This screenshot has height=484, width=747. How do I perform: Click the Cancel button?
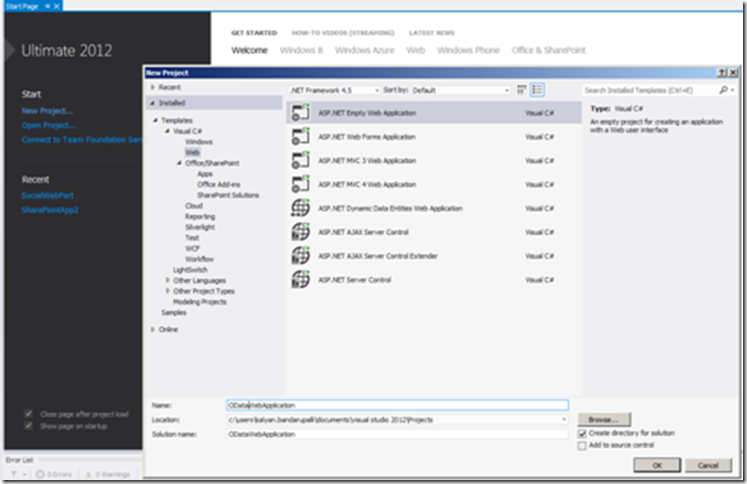tap(708, 465)
